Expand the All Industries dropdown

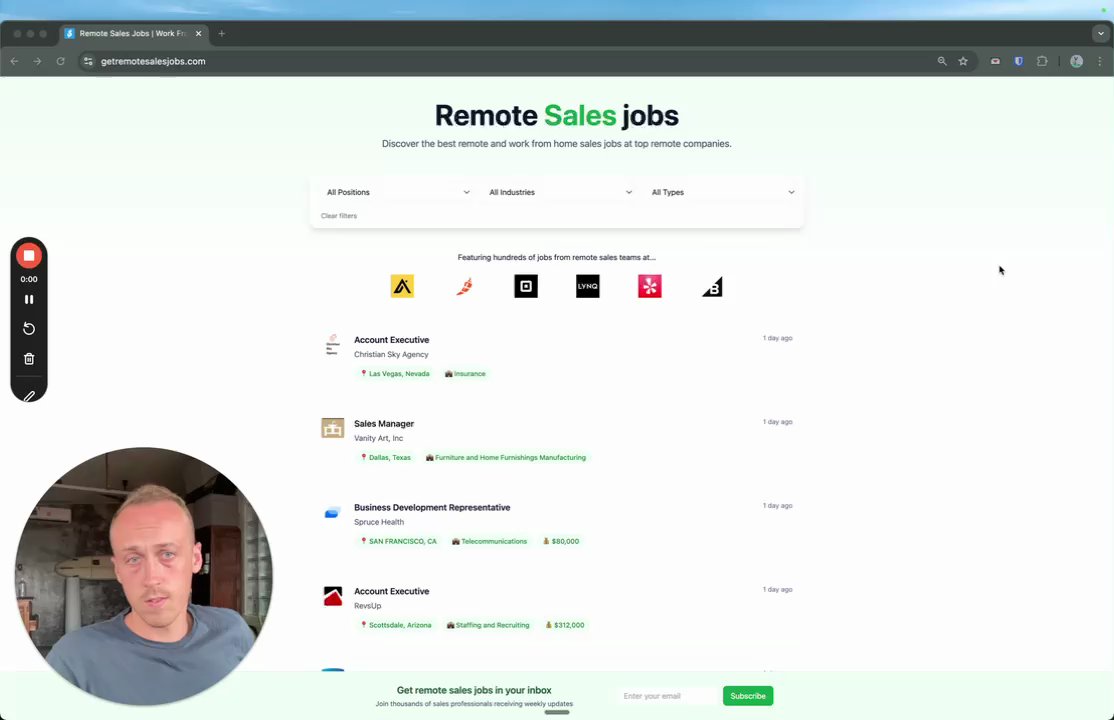pos(561,193)
